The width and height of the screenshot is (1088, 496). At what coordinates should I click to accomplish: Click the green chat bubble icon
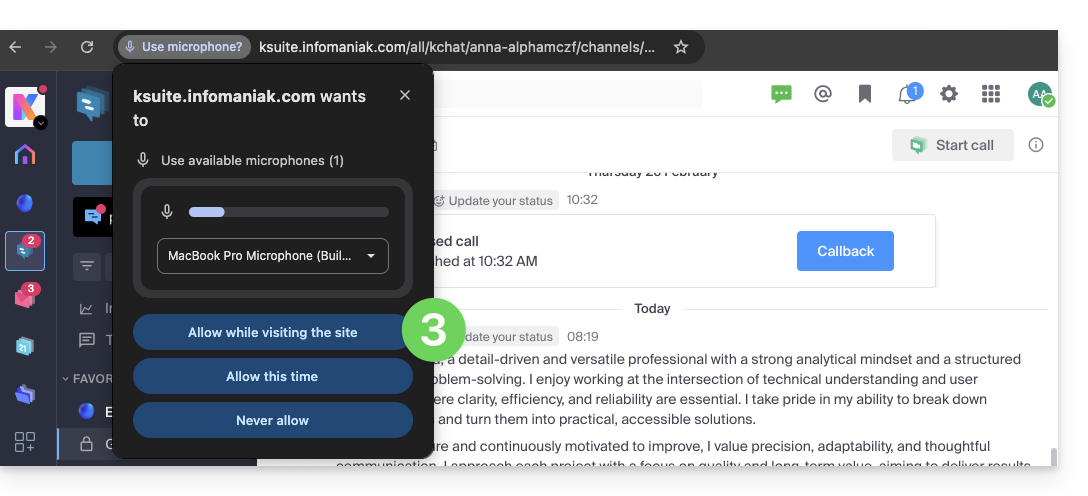[781, 94]
